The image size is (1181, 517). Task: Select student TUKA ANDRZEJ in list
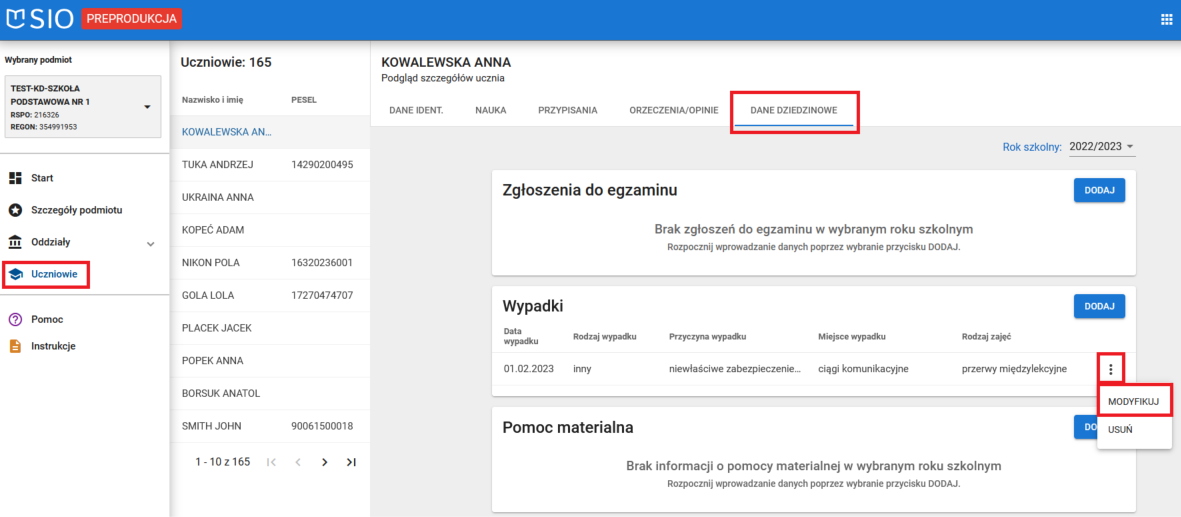coord(216,164)
